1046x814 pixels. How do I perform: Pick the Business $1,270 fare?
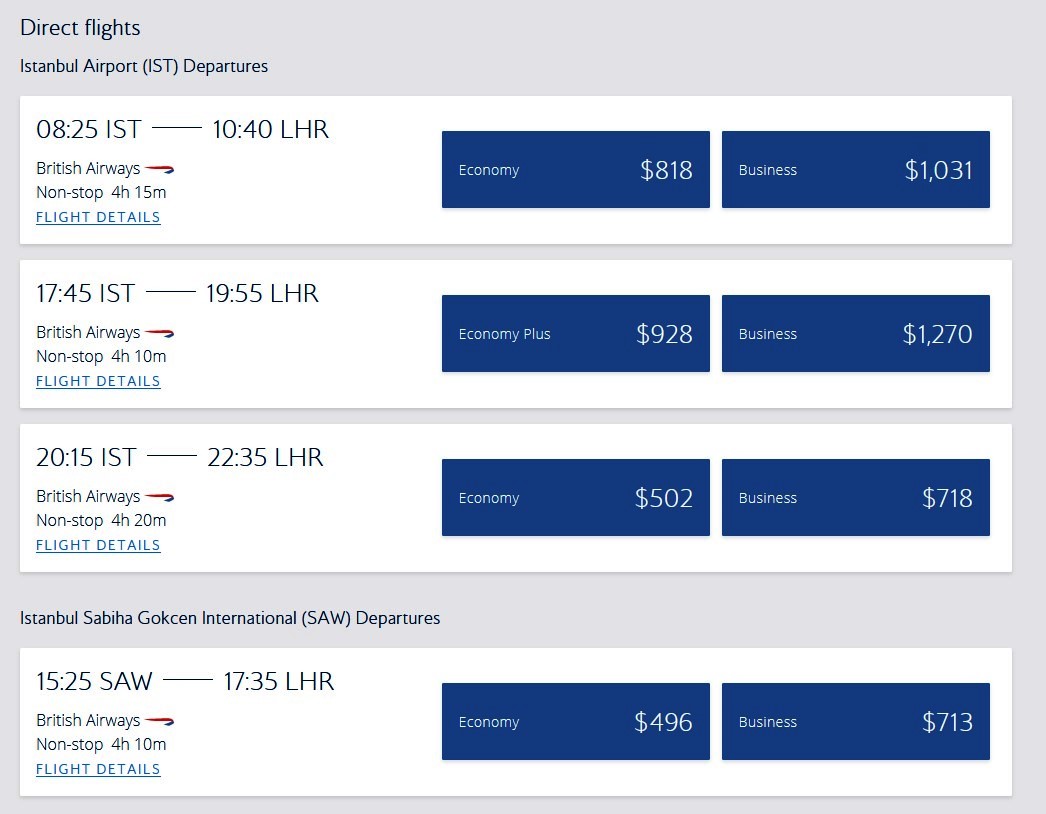pyautogui.click(x=856, y=334)
